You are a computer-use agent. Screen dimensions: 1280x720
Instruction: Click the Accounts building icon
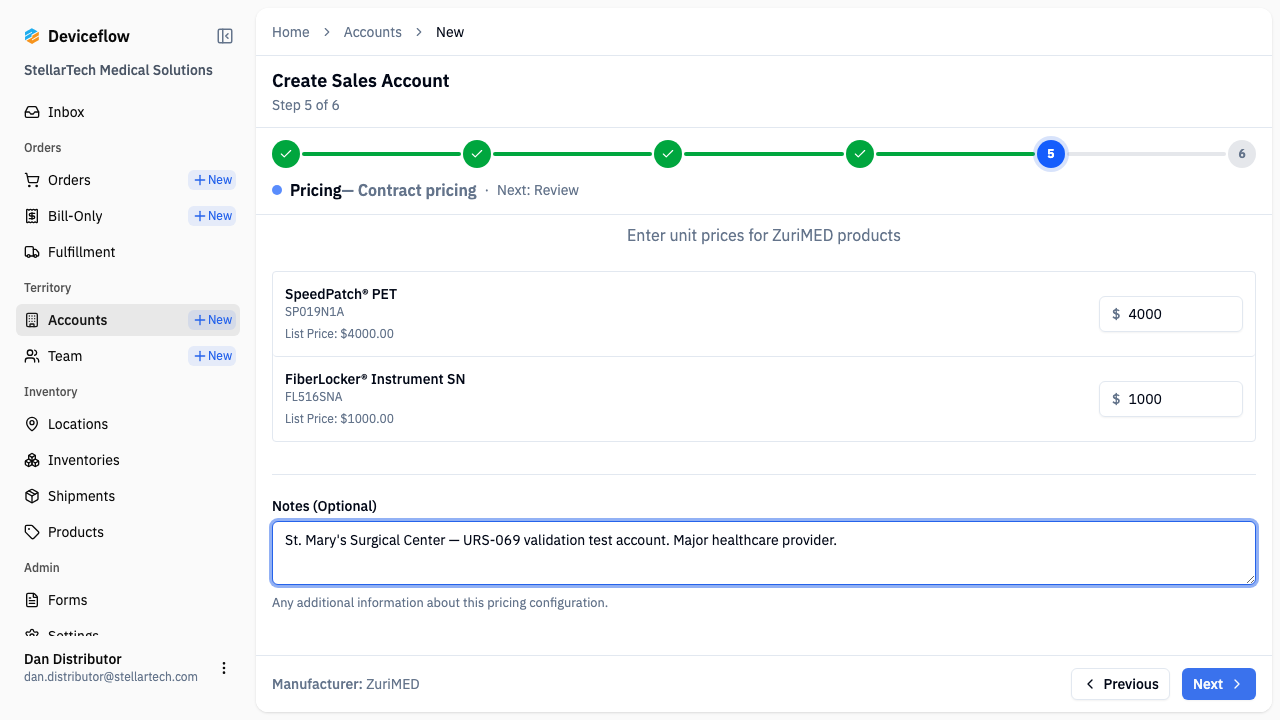pyautogui.click(x=32, y=320)
